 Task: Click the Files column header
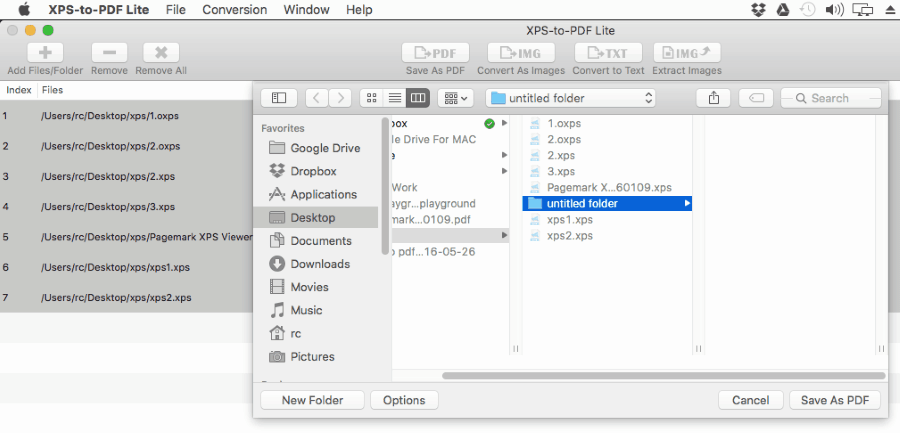pyautogui.click(x=52, y=90)
